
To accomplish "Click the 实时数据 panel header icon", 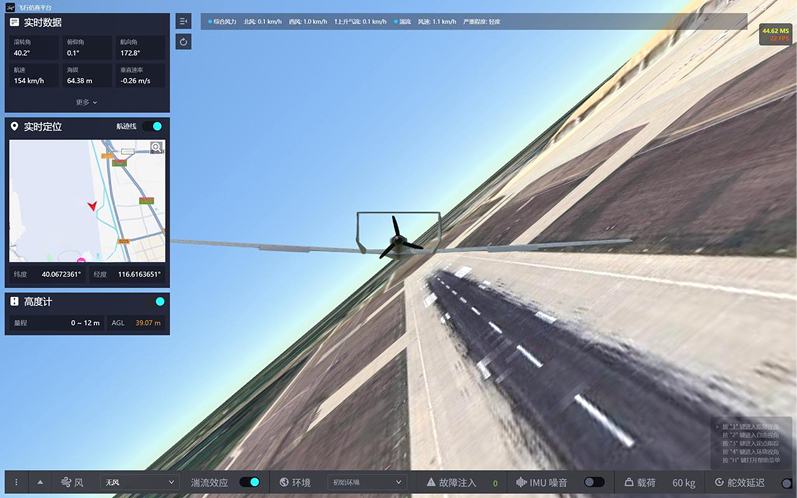I will coord(14,22).
